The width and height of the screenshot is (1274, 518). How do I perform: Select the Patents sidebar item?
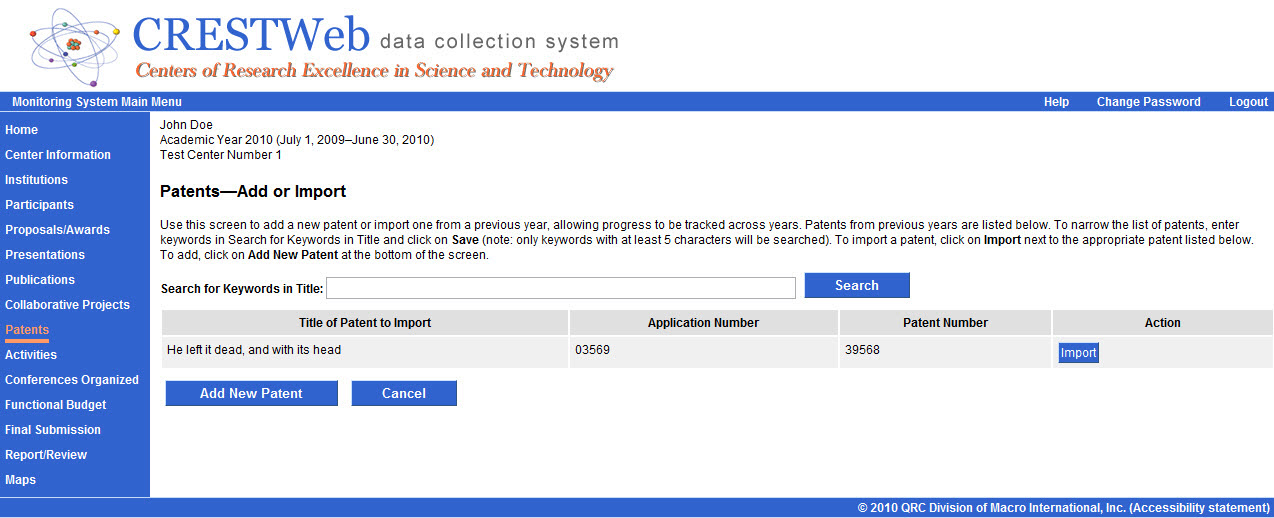point(27,330)
